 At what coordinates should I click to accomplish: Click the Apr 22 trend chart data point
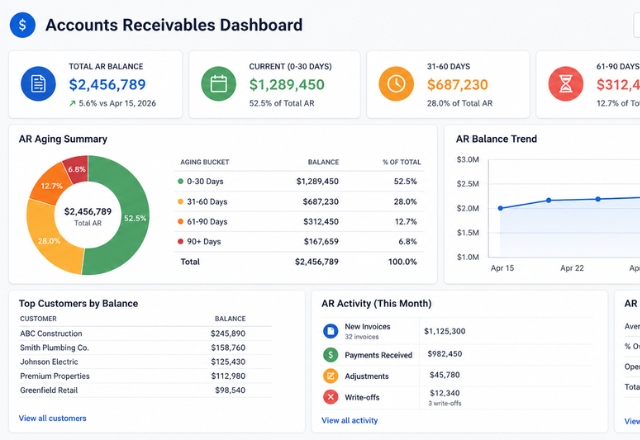(549, 200)
